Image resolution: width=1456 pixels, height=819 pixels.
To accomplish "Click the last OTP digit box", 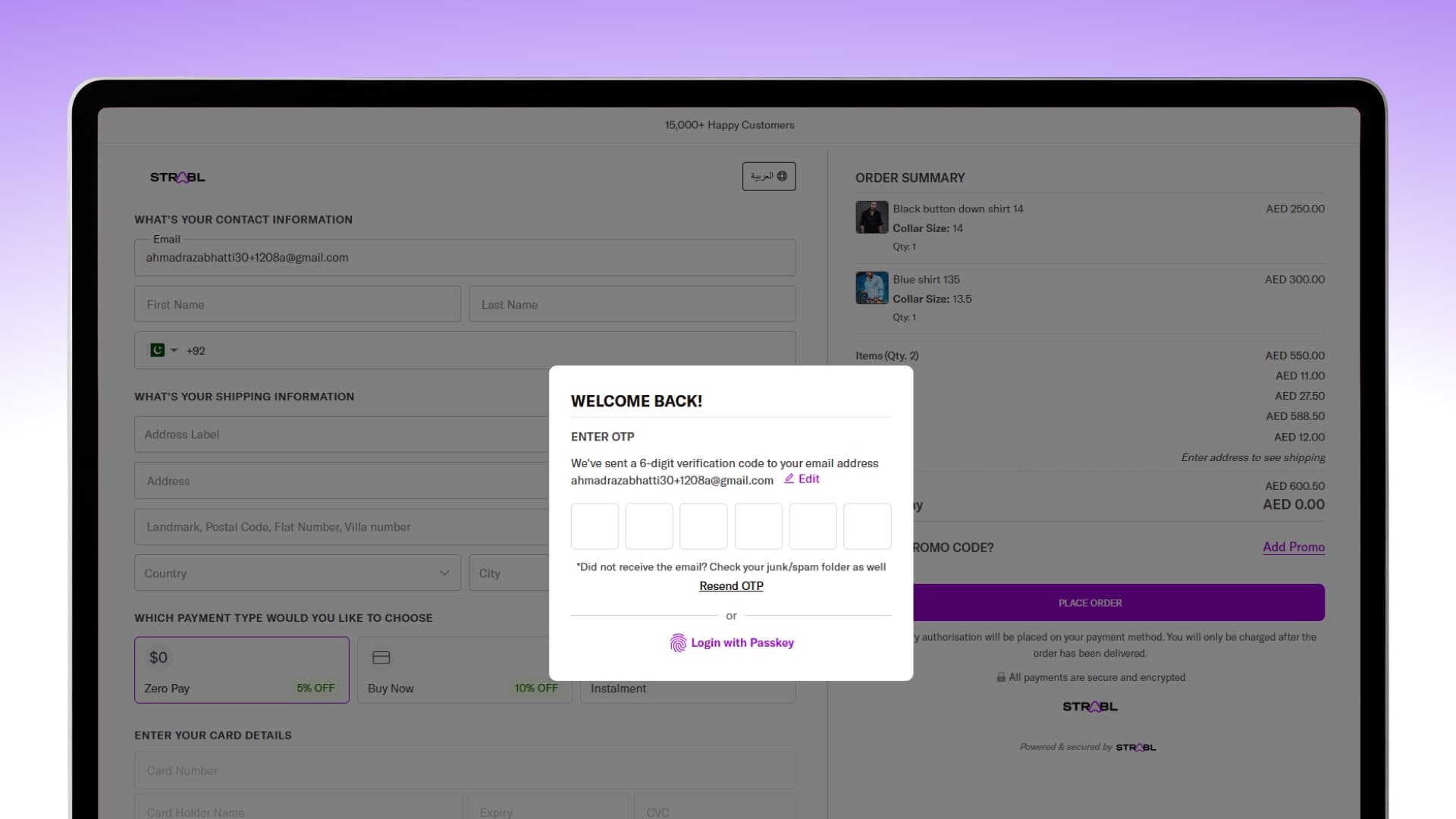I will 867,526.
